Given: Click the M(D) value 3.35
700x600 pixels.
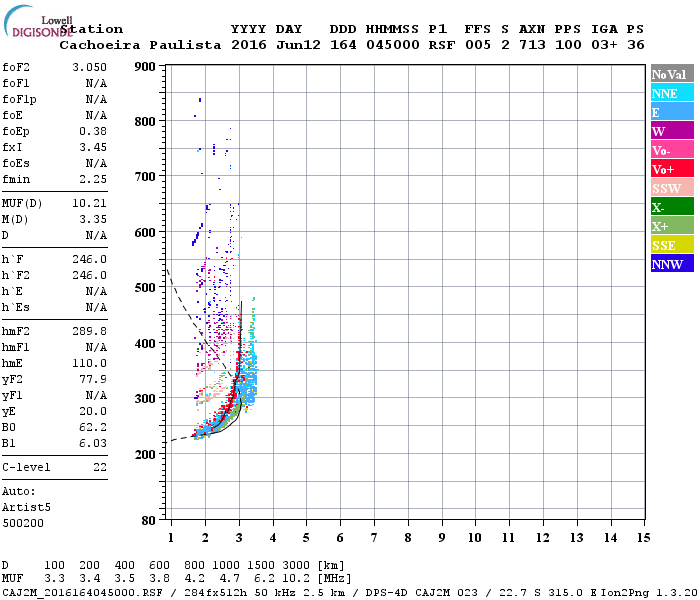Looking at the screenshot, I should [93, 219].
